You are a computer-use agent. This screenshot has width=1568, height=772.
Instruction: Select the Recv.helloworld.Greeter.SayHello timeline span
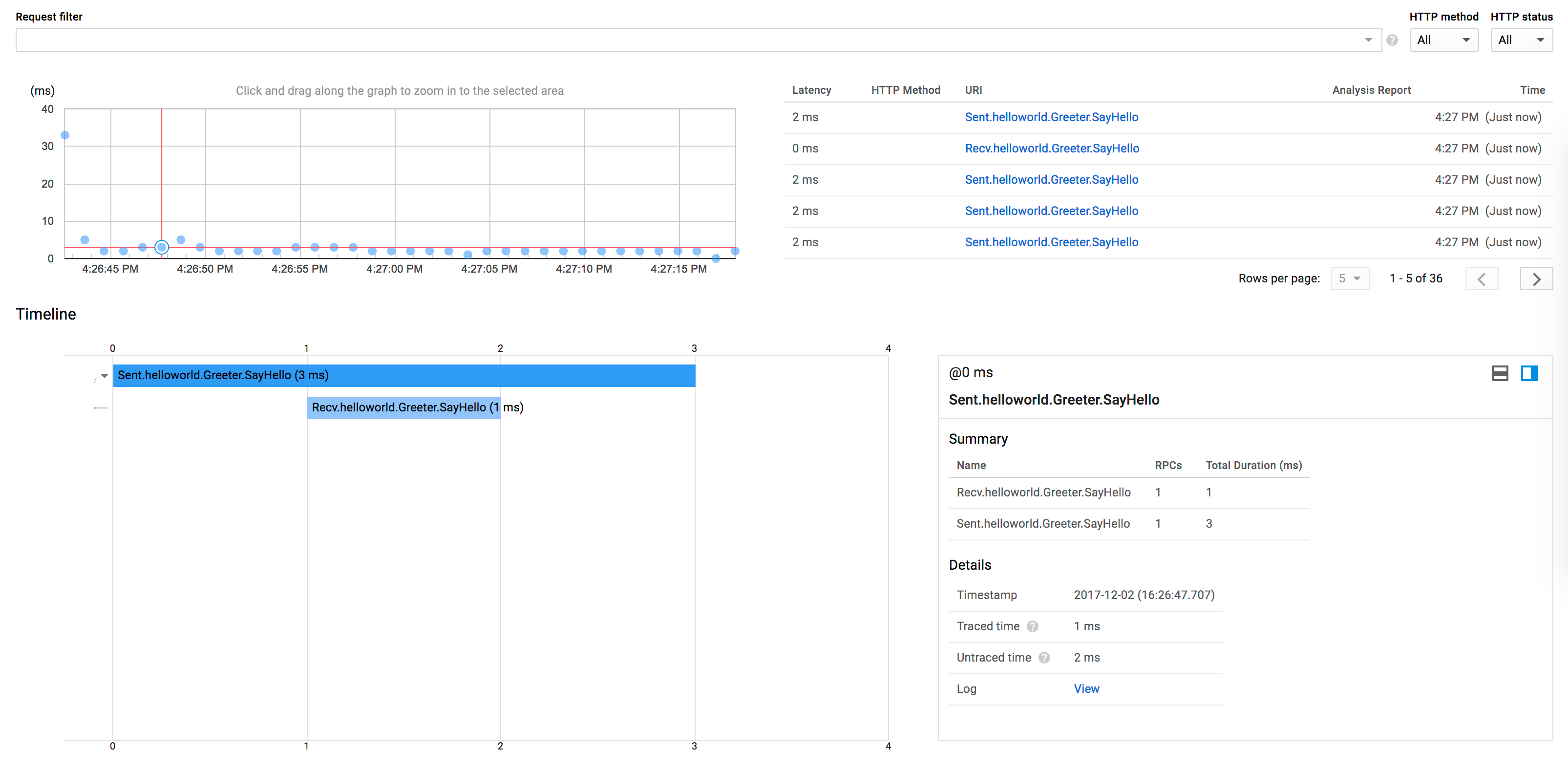[x=403, y=407]
